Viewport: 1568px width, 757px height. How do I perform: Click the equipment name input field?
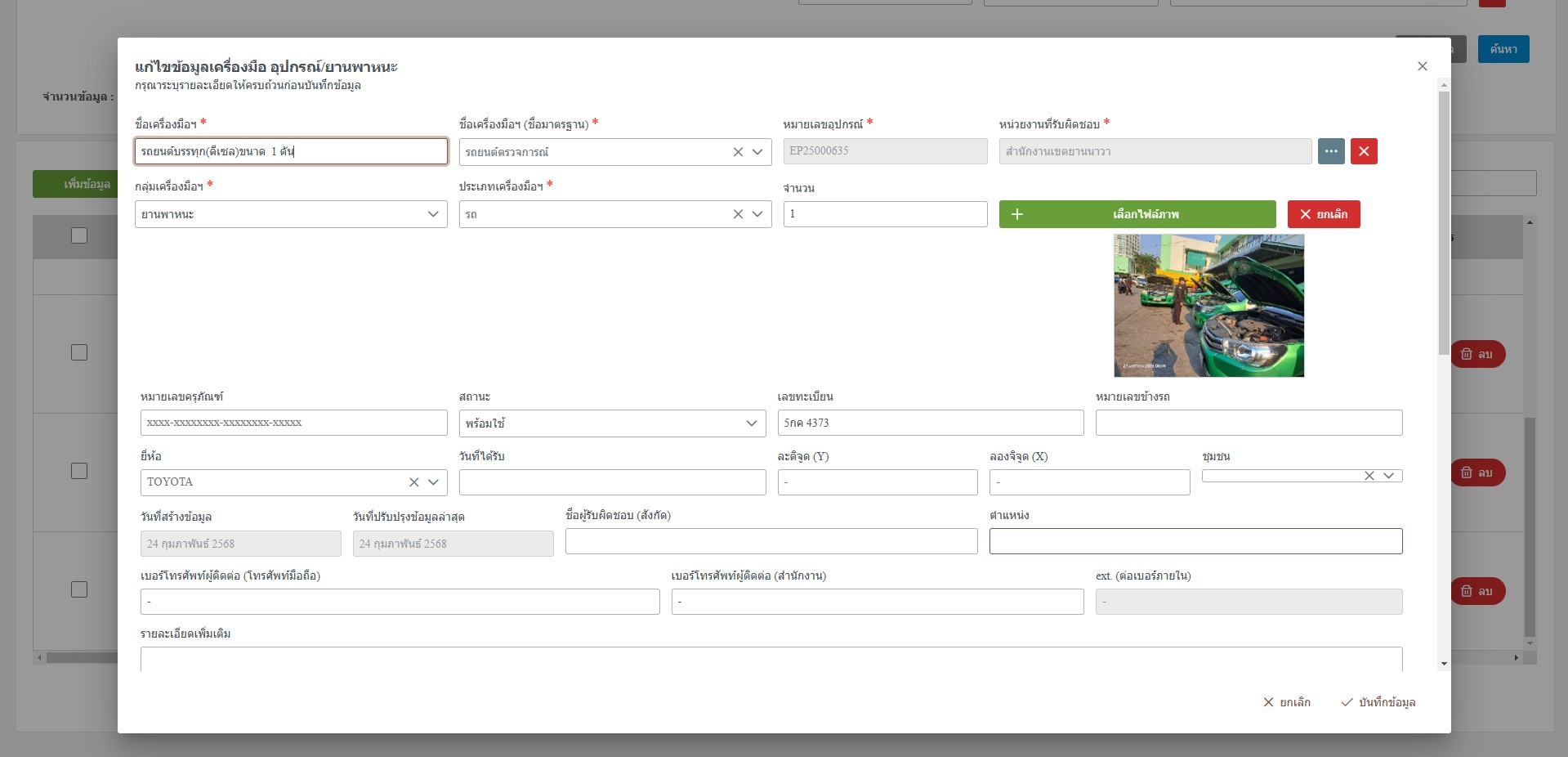click(x=291, y=151)
